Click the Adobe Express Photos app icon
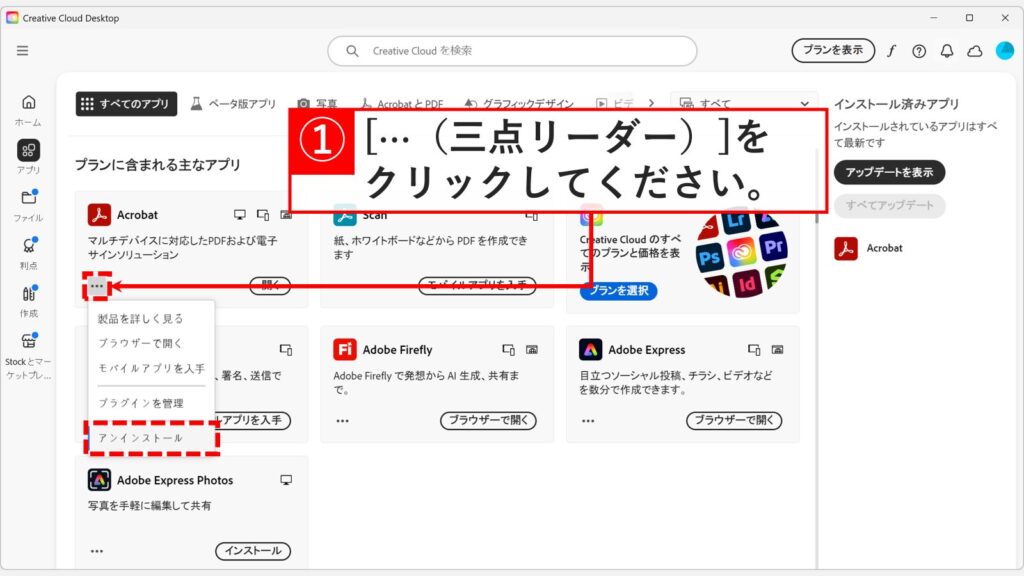Screen dimensions: 1024x576 (x=99, y=480)
